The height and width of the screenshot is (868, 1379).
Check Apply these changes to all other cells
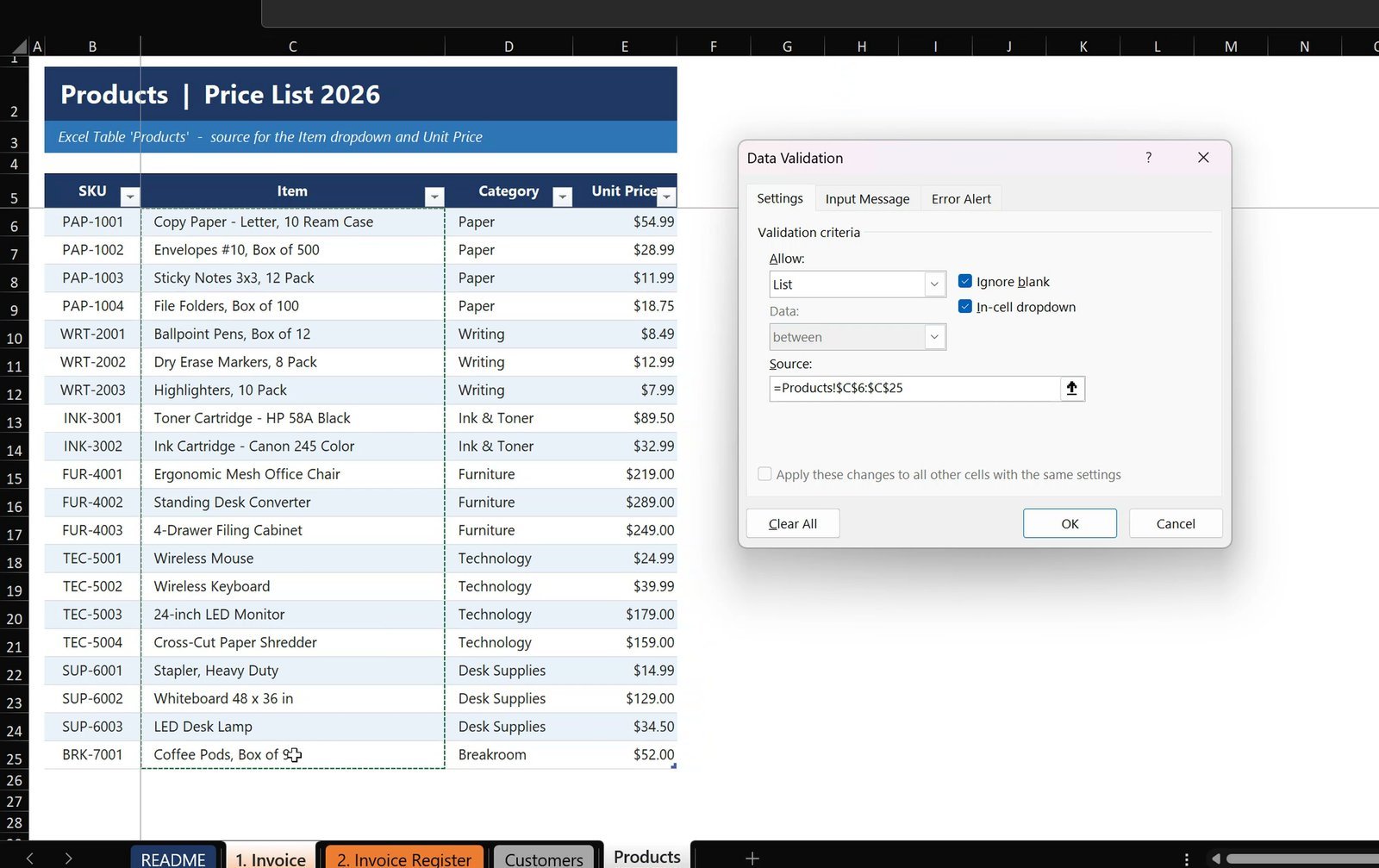(764, 474)
